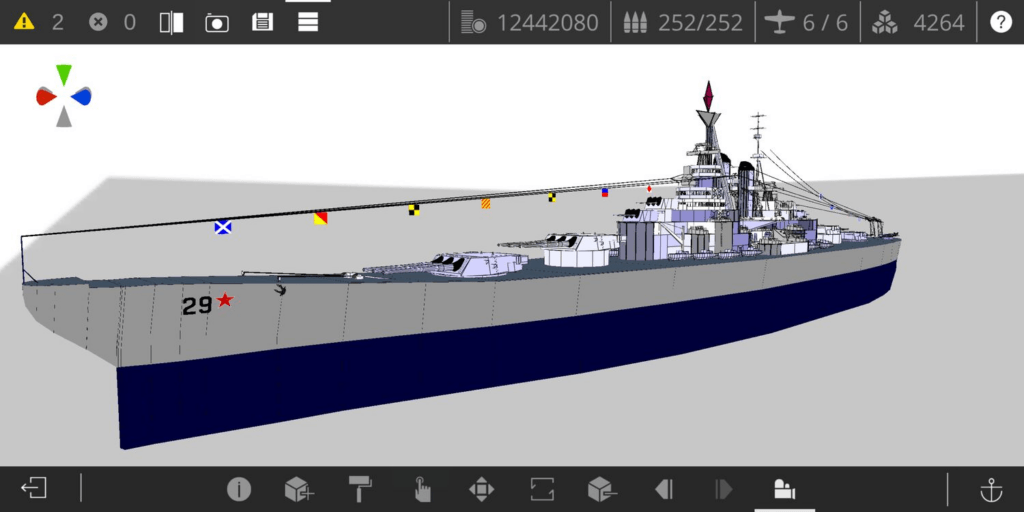Select the add block cube tool

(x=299, y=489)
